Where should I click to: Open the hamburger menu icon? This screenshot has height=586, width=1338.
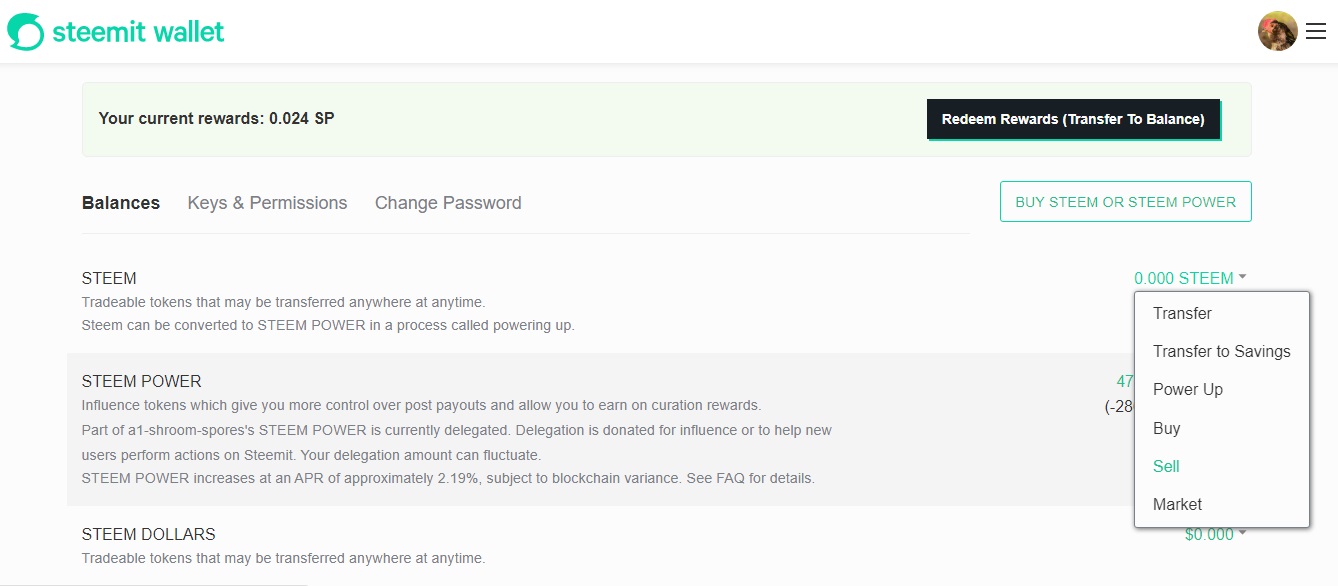click(1316, 32)
